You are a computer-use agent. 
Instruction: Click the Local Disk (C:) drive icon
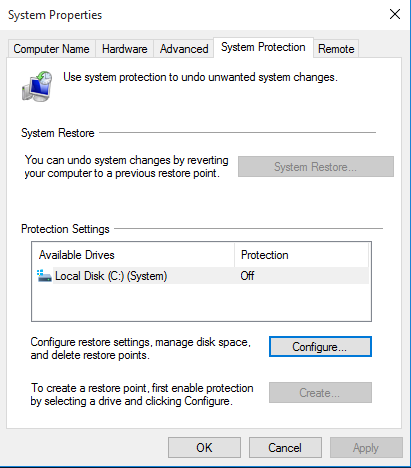click(x=44, y=276)
